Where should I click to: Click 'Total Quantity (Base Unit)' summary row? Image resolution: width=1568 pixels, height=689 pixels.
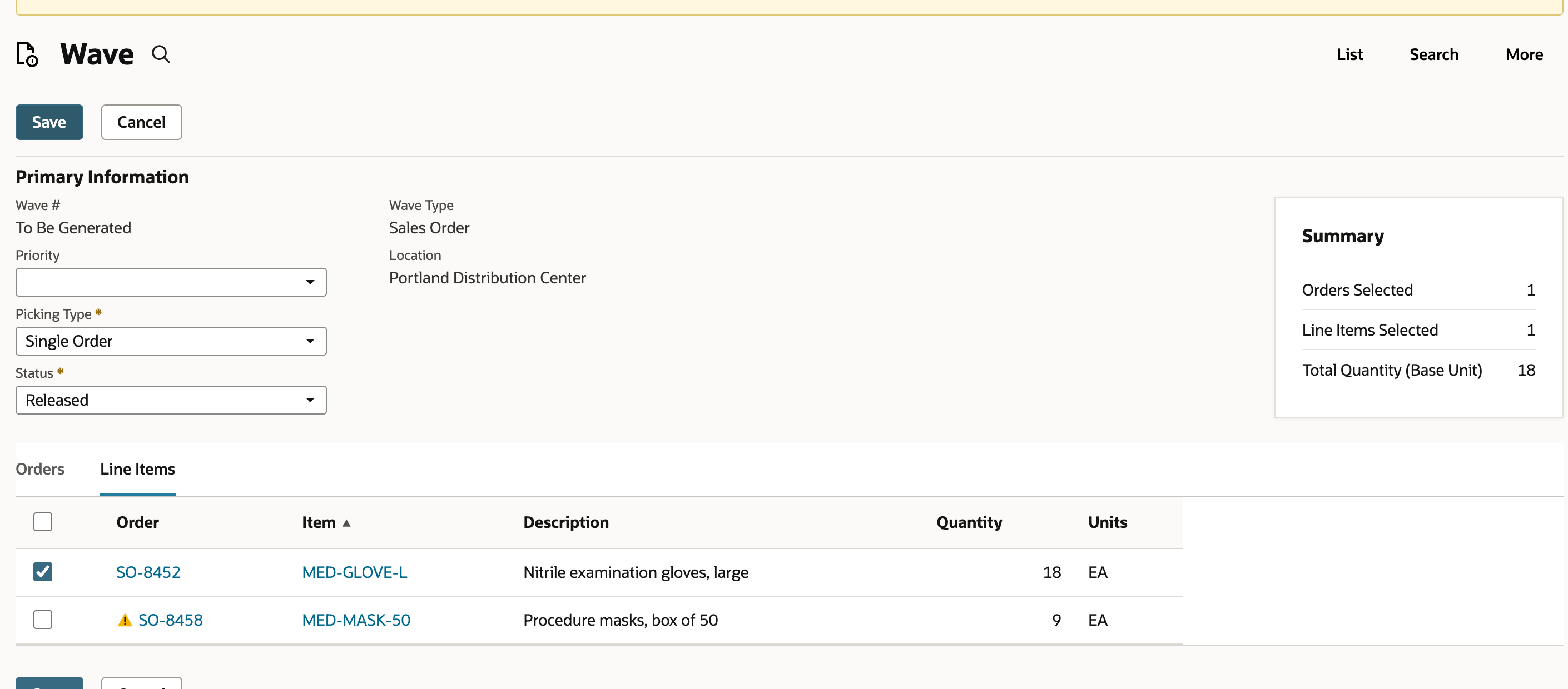1418,371
